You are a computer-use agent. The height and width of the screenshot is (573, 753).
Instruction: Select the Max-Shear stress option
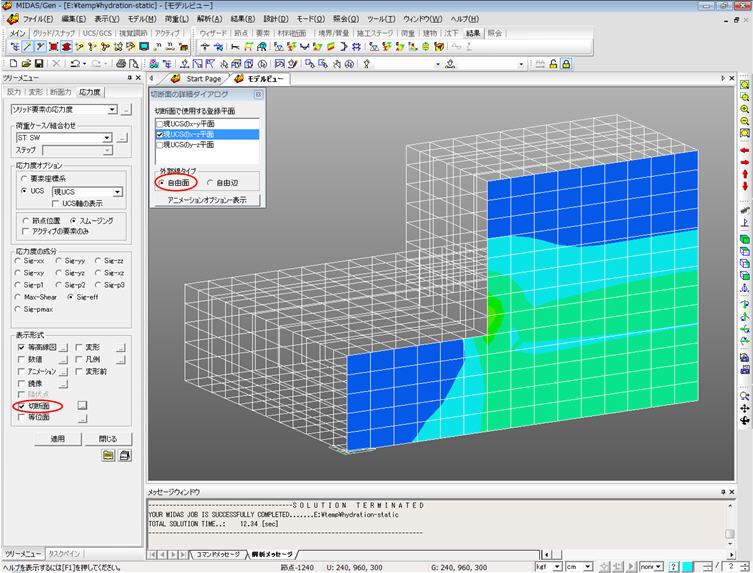click(18, 297)
